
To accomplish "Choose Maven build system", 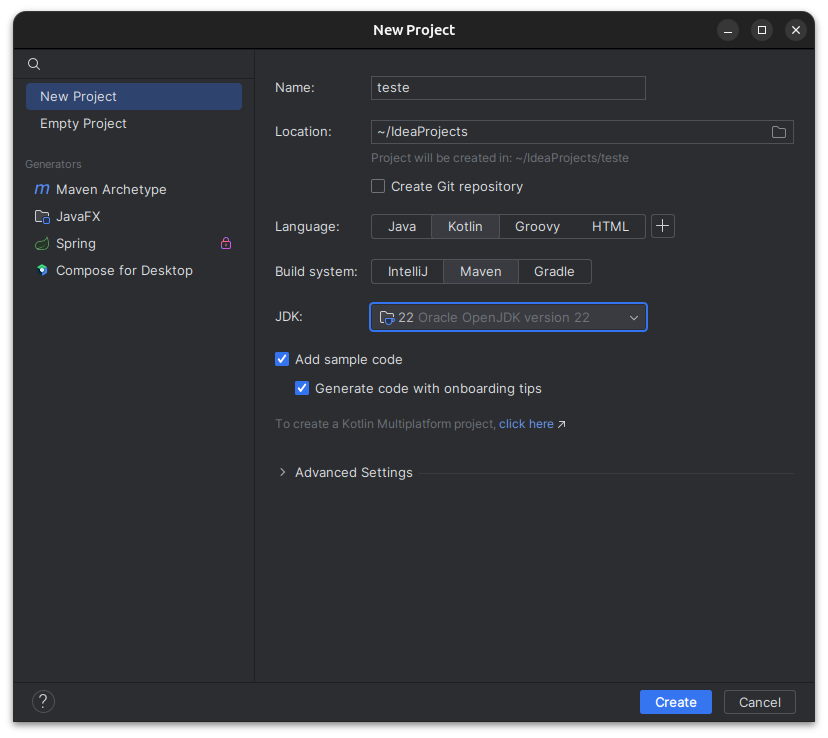I will click(481, 271).
